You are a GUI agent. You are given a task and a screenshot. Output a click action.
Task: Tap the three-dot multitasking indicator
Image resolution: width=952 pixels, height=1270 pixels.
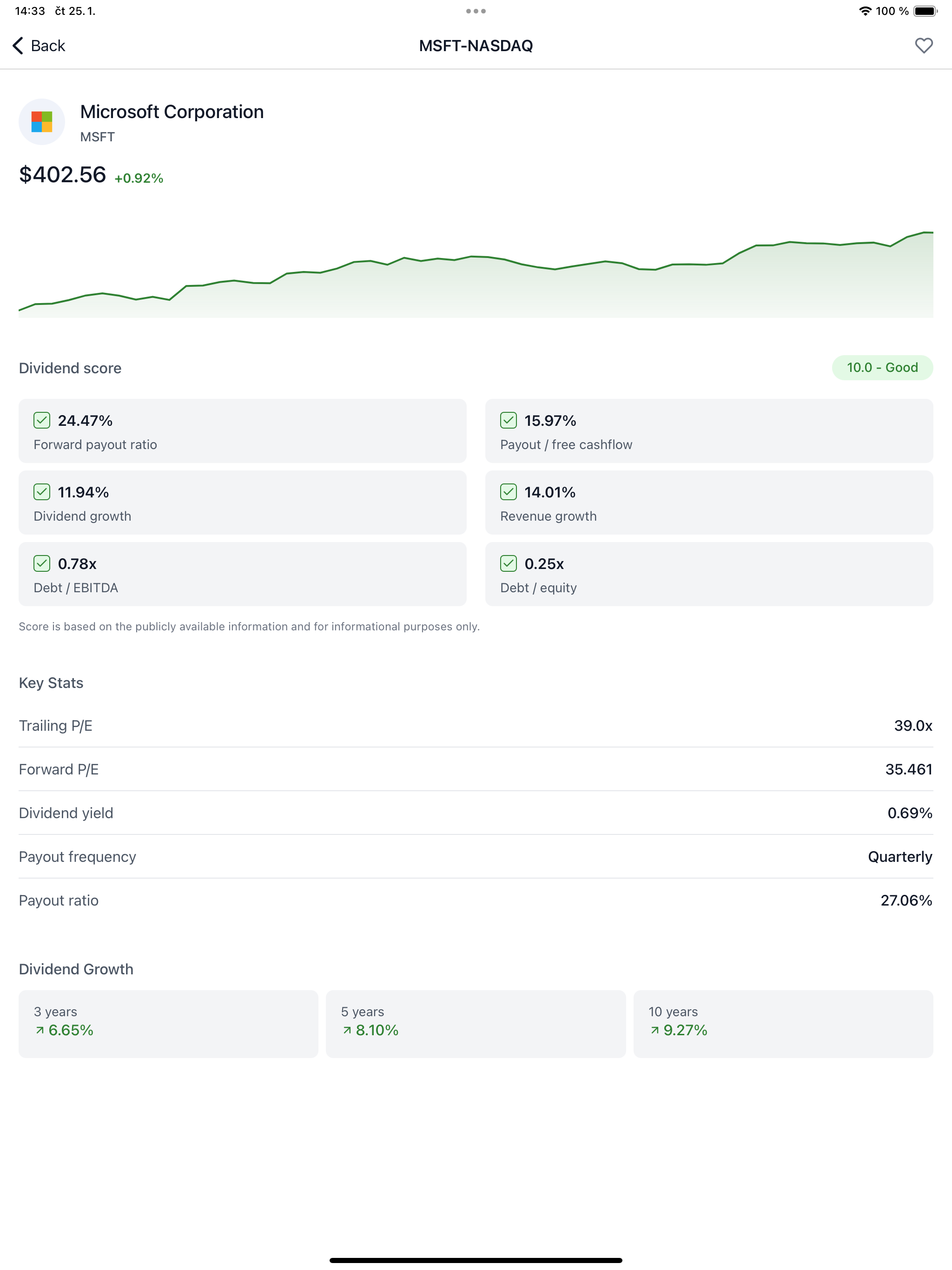(476, 11)
